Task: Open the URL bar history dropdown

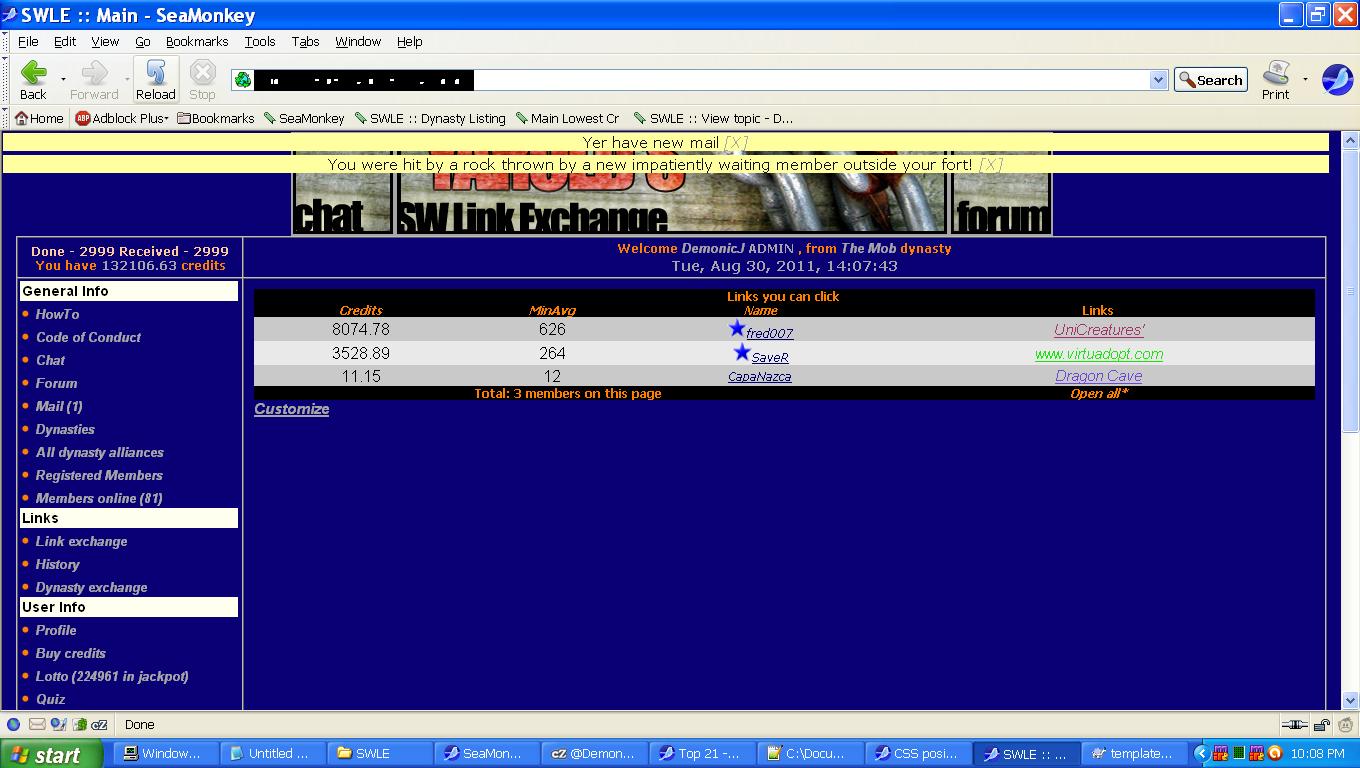Action: coord(1158,80)
